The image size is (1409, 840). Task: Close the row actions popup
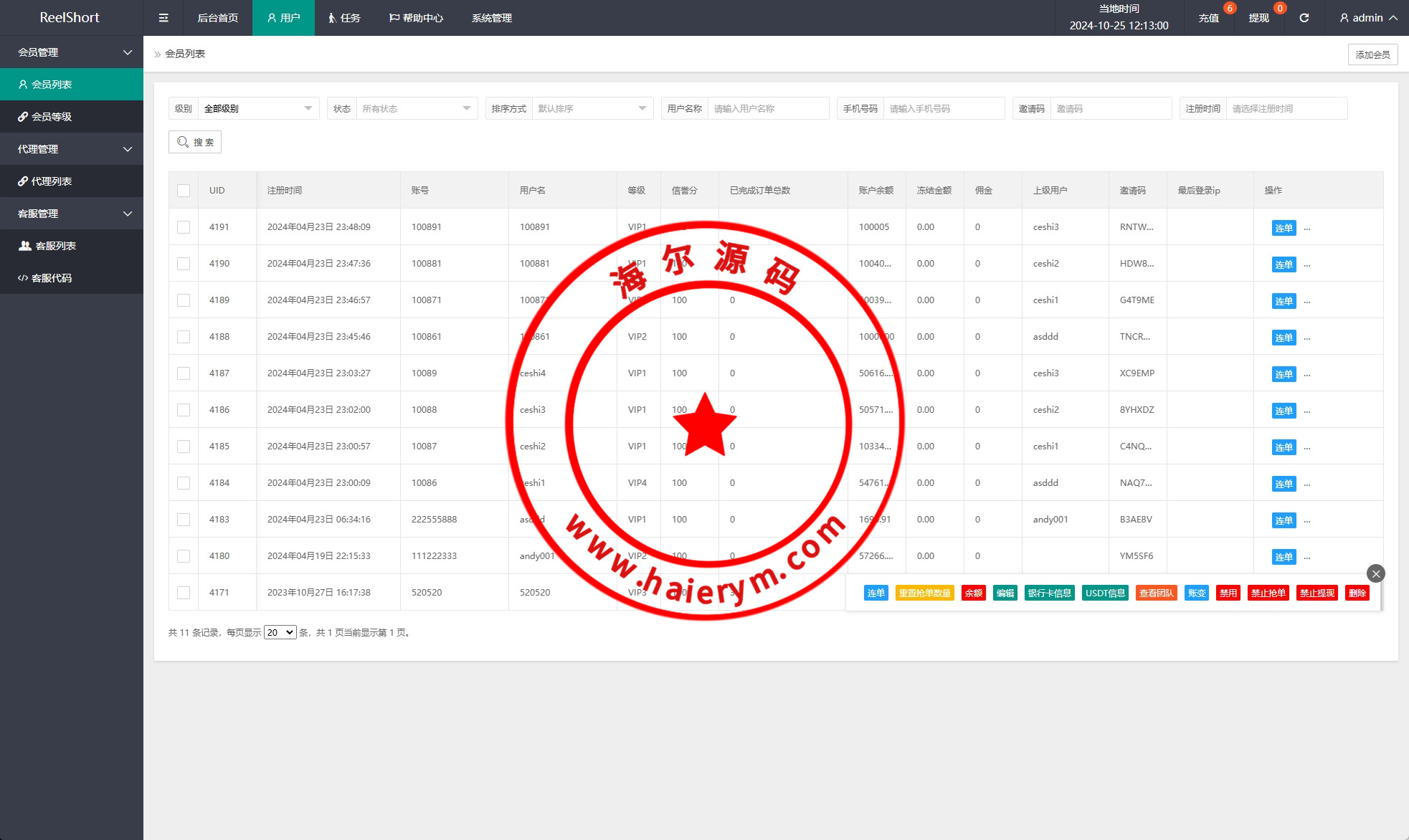1375,573
